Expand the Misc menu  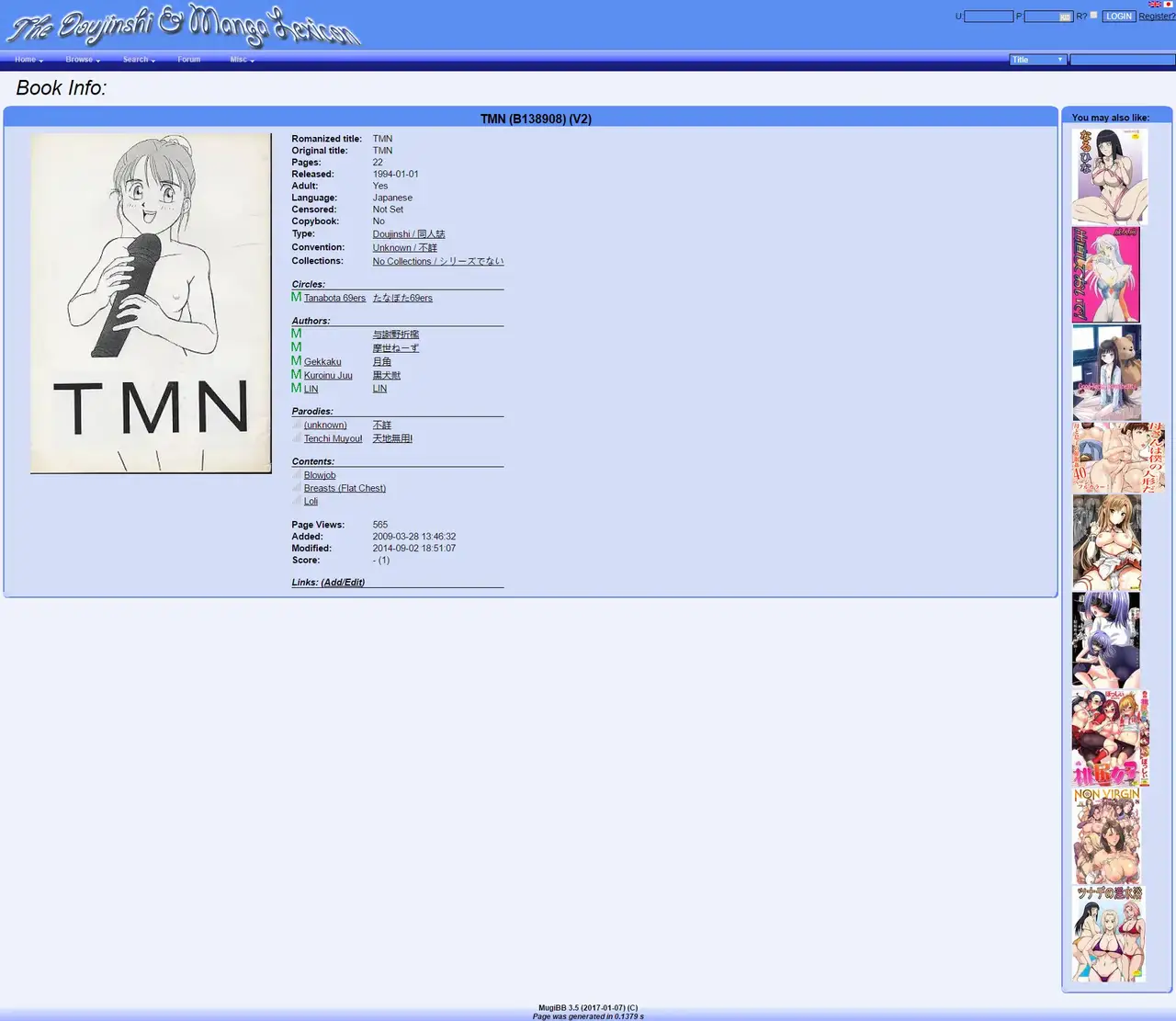click(242, 60)
